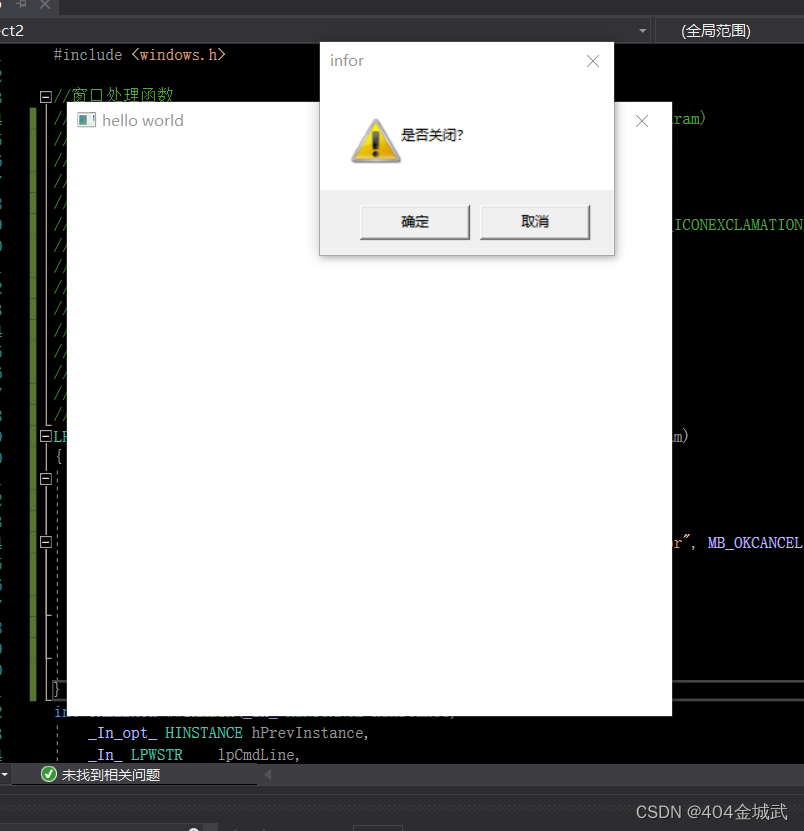Click the green checkmark status icon
This screenshot has width=804, height=831.
pyautogui.click(x=48, y=774)
